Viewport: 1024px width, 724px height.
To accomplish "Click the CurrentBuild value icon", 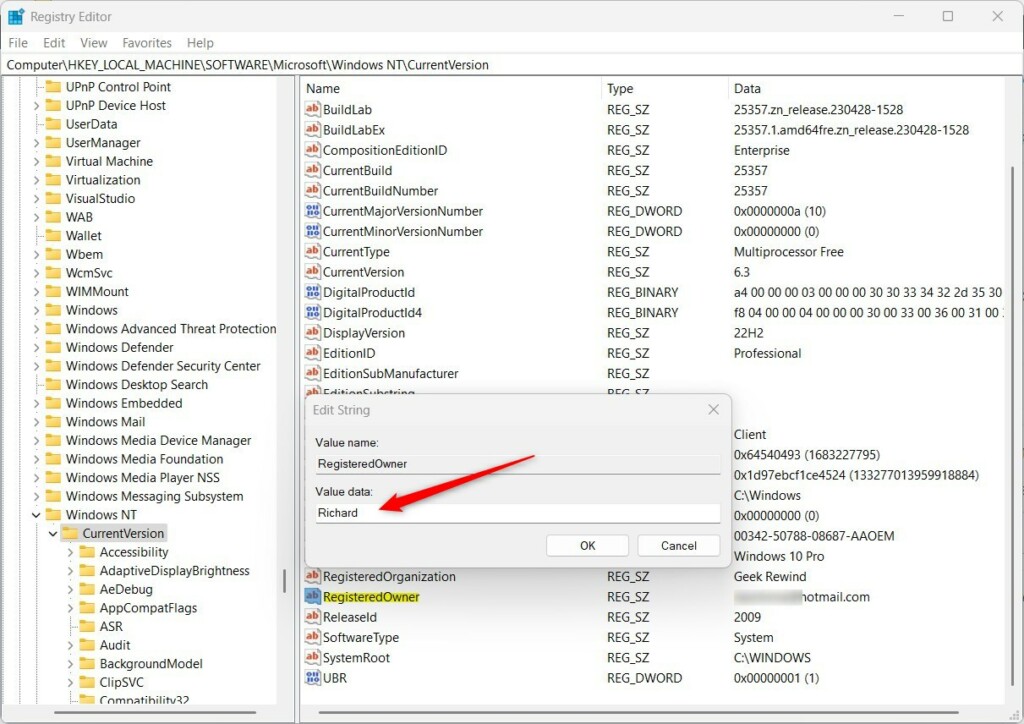I will click(x=313, y=170).
